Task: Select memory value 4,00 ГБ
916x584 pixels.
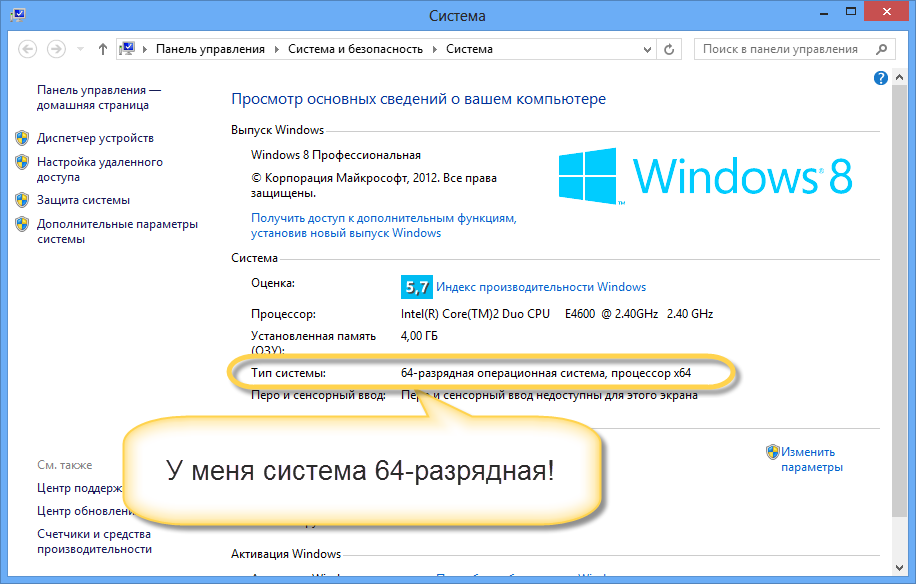Action: tap(419, 336)
